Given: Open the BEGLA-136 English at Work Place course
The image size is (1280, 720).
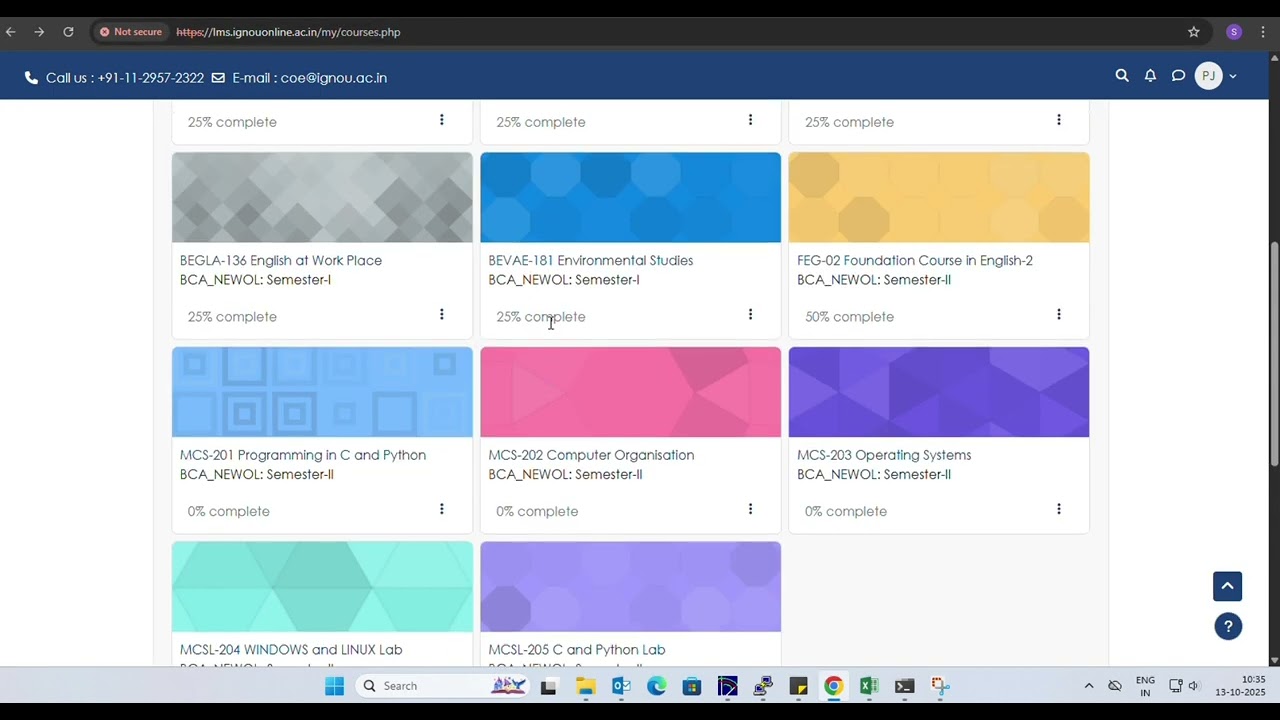Looking at the screenshot, I should 281,260.
